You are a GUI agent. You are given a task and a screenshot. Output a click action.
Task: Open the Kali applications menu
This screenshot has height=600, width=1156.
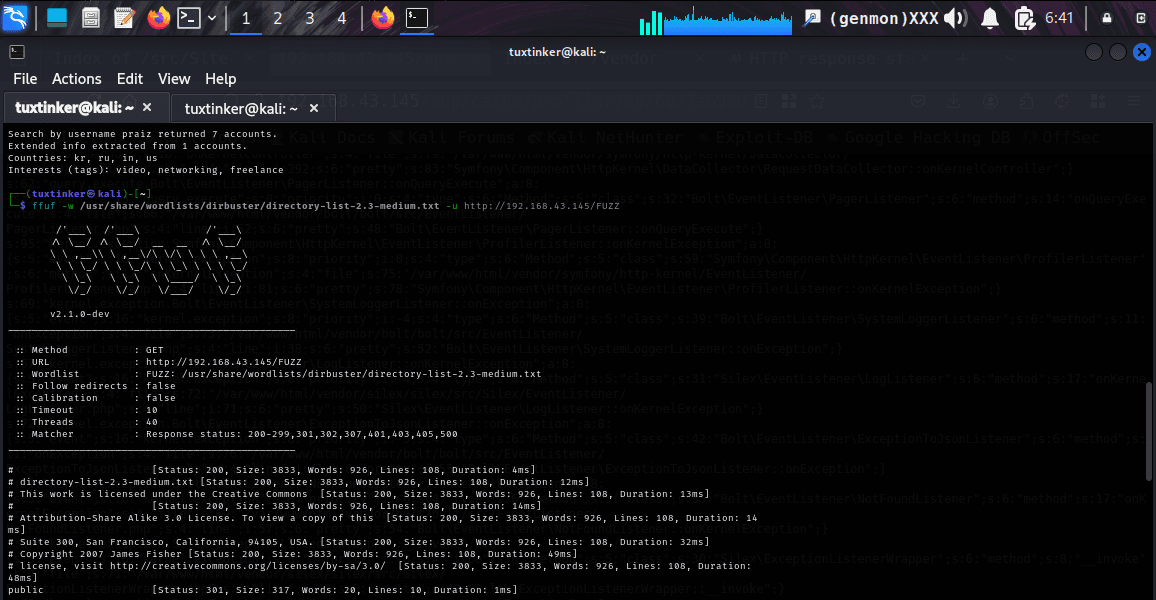point(16,17)
